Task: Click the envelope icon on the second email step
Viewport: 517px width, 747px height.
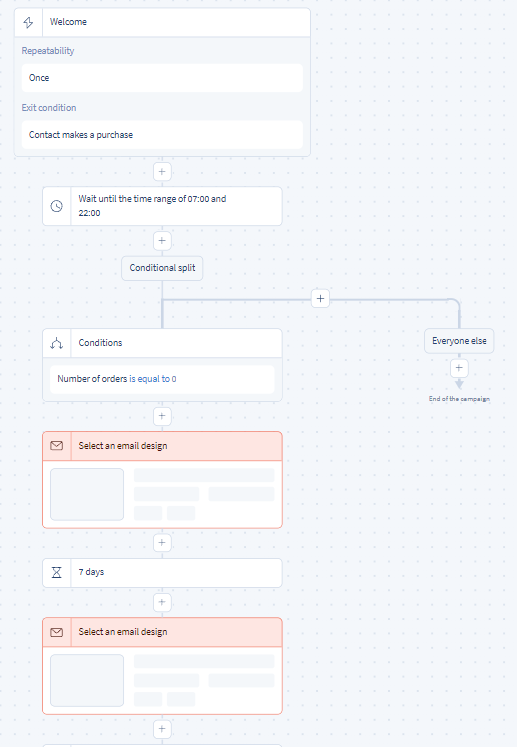Action: point(57,632)
